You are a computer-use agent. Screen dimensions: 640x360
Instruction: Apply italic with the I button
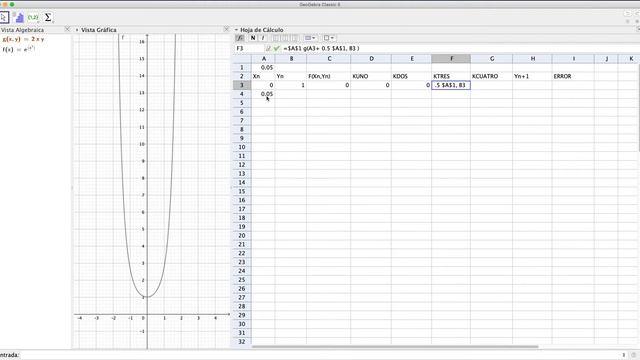pos(263,38)
